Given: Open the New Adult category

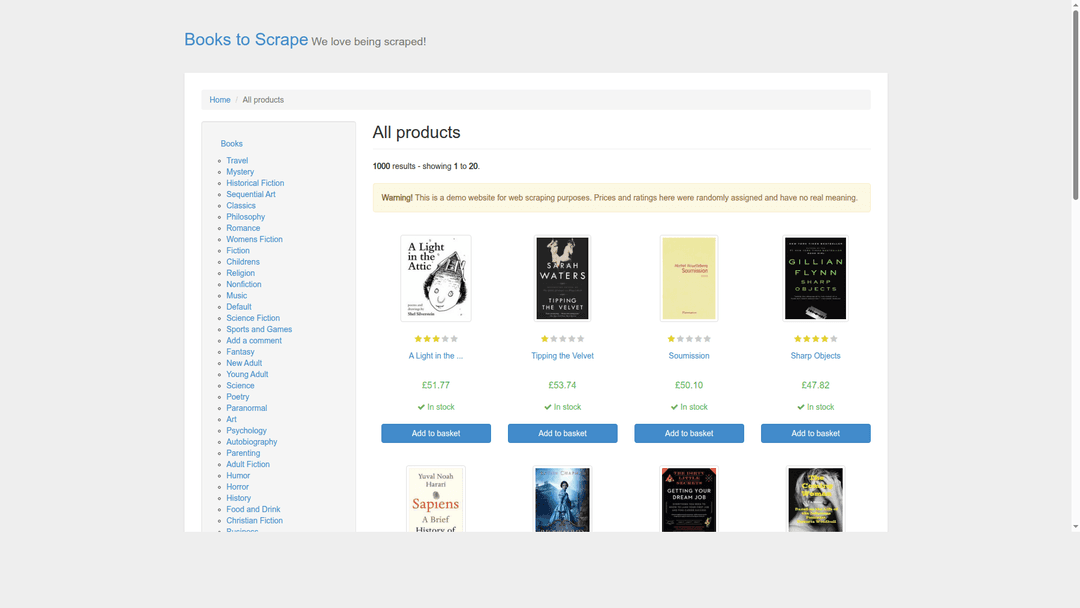Looking at the screenshot, I should coord(244,363).
